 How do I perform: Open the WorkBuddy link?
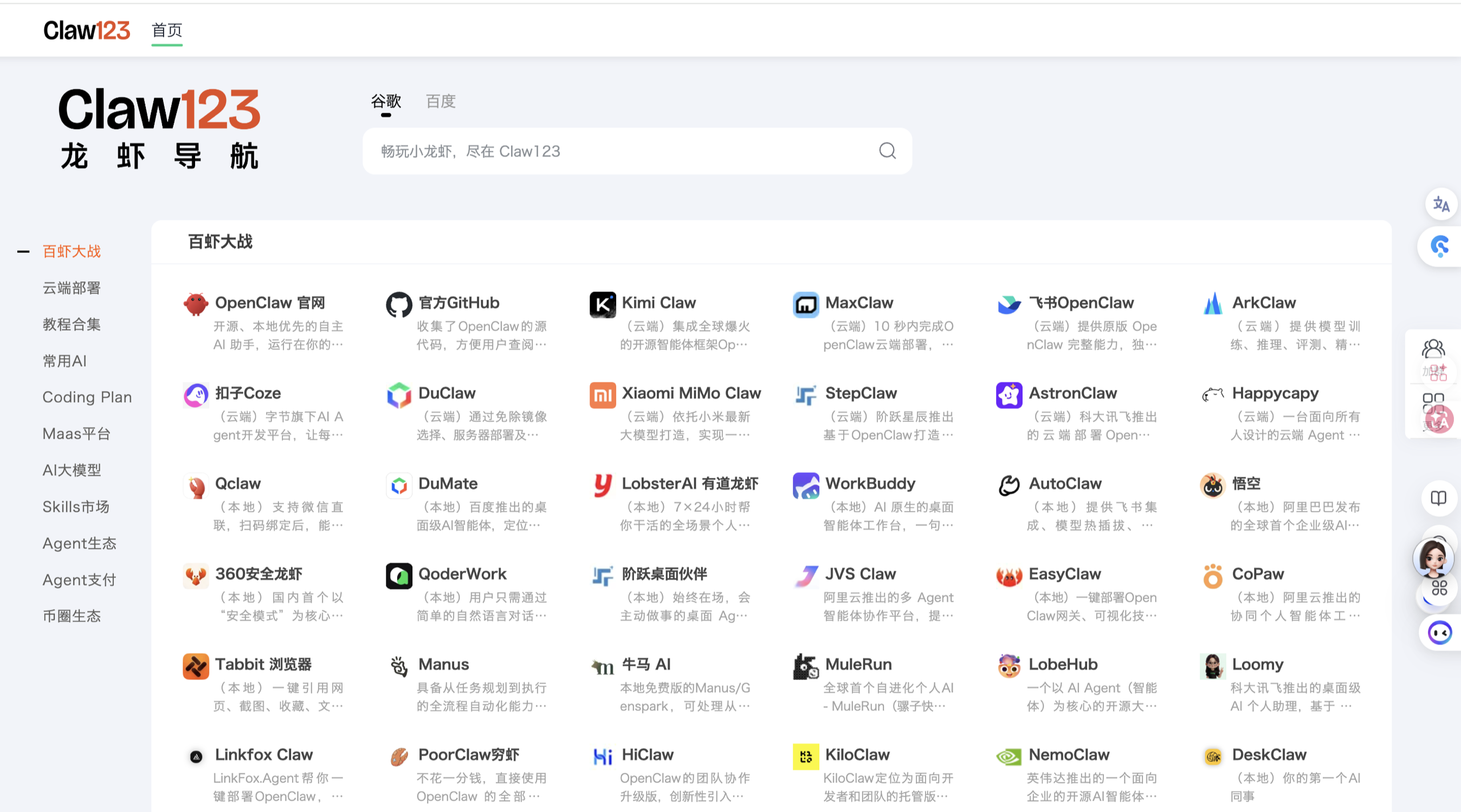coord(869,483)
